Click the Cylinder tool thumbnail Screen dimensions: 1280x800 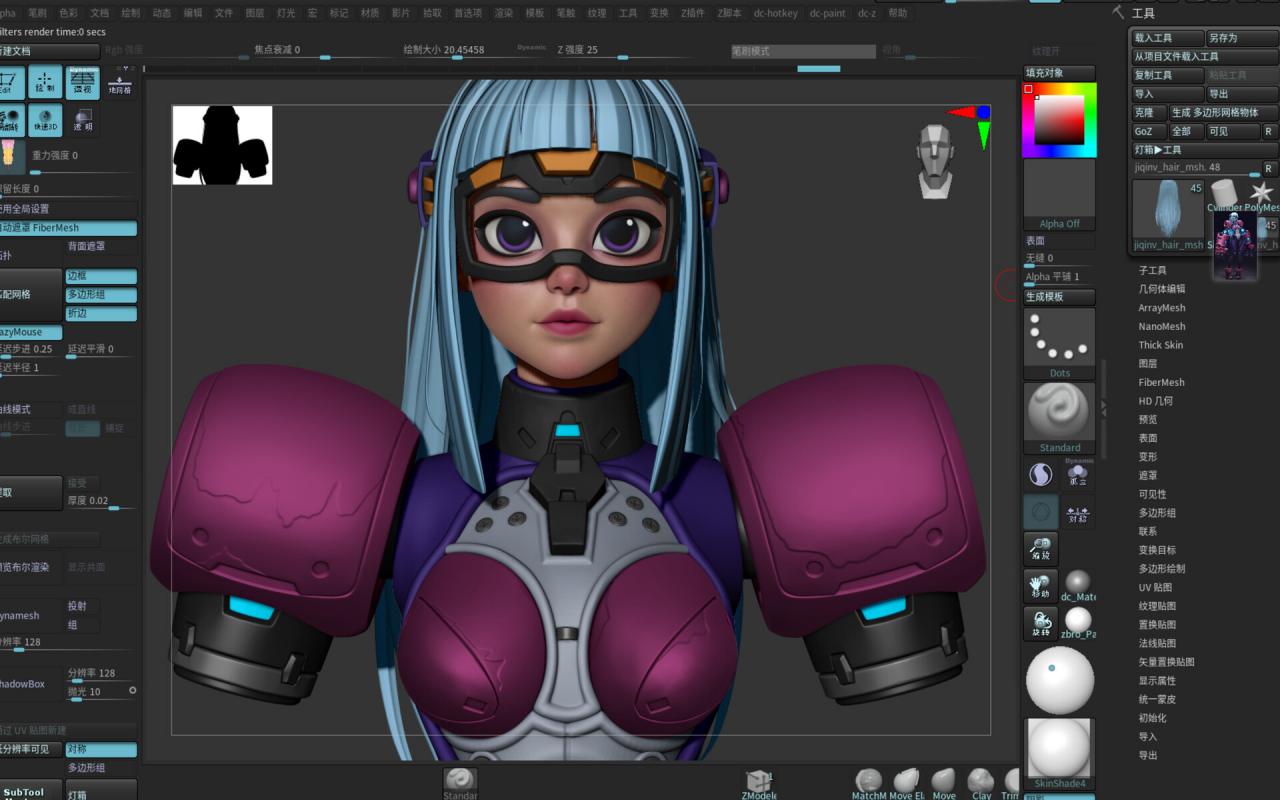coord(1223,195)
